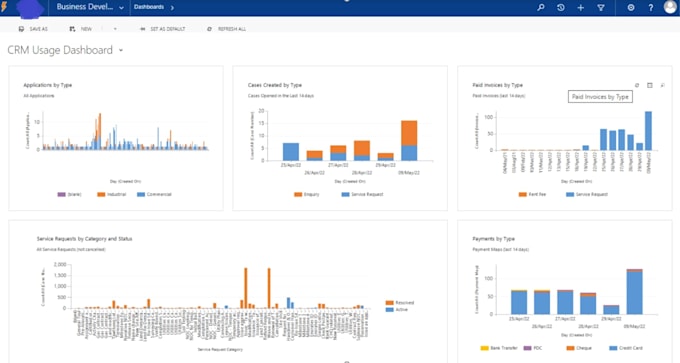
Task: View records grid icon on Paid Invoices chart
Action: coord(650,85)
